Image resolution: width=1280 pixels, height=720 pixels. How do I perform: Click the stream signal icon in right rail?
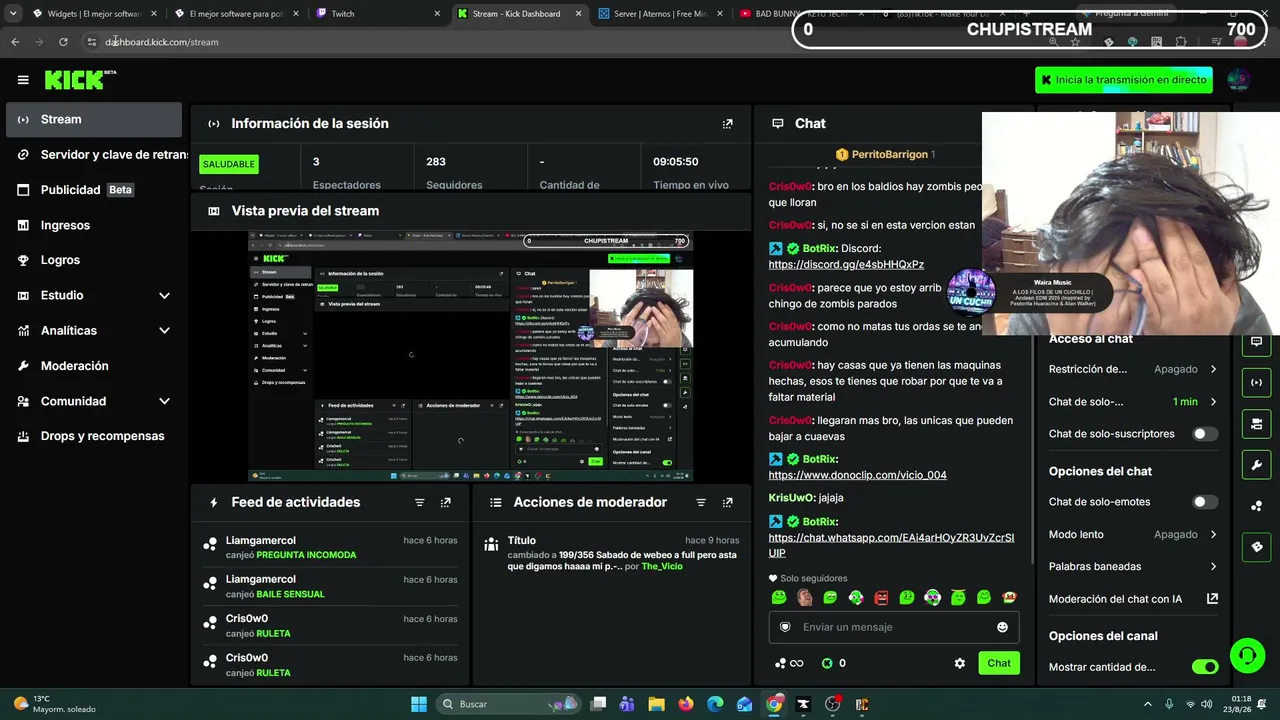tap(1257, 382)
